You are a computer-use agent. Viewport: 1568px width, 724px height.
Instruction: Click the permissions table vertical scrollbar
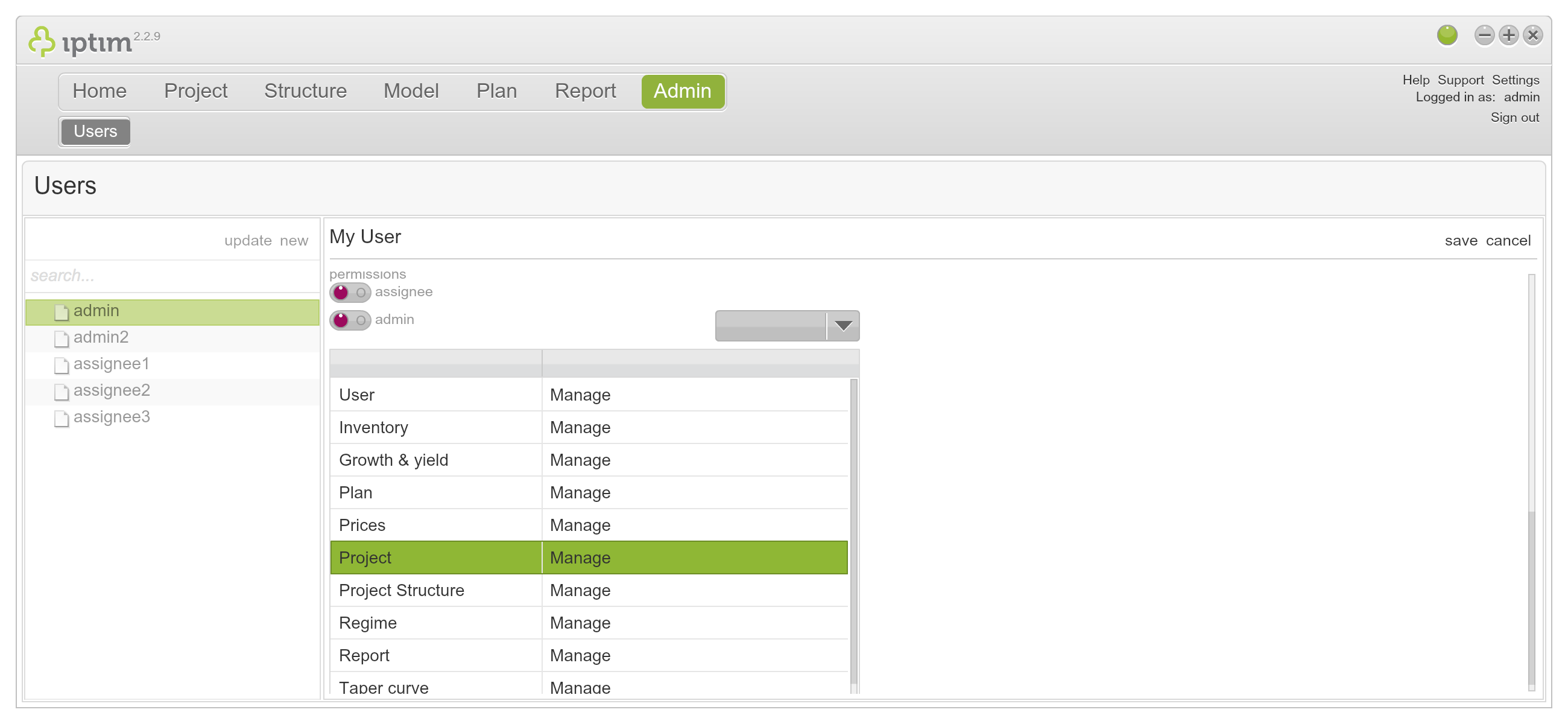853,536
